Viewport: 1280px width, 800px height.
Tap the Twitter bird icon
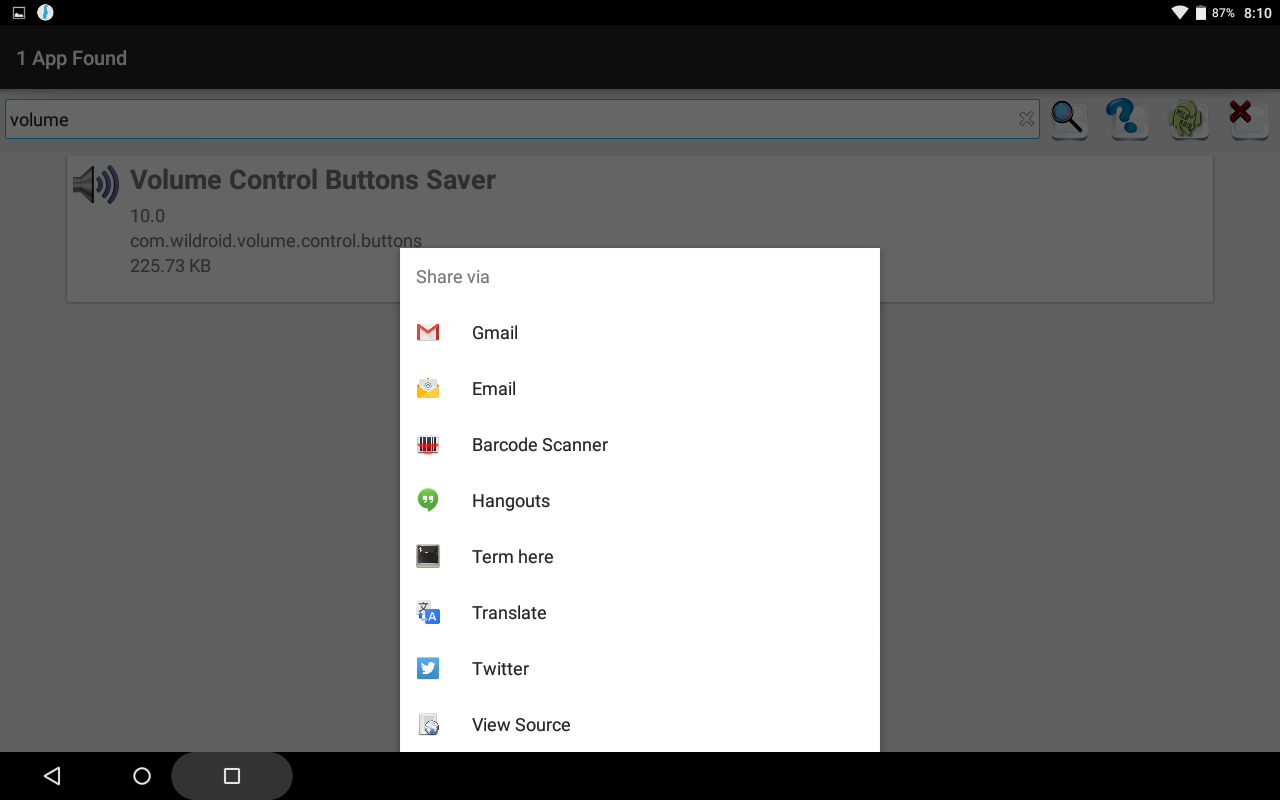point(428,668)
